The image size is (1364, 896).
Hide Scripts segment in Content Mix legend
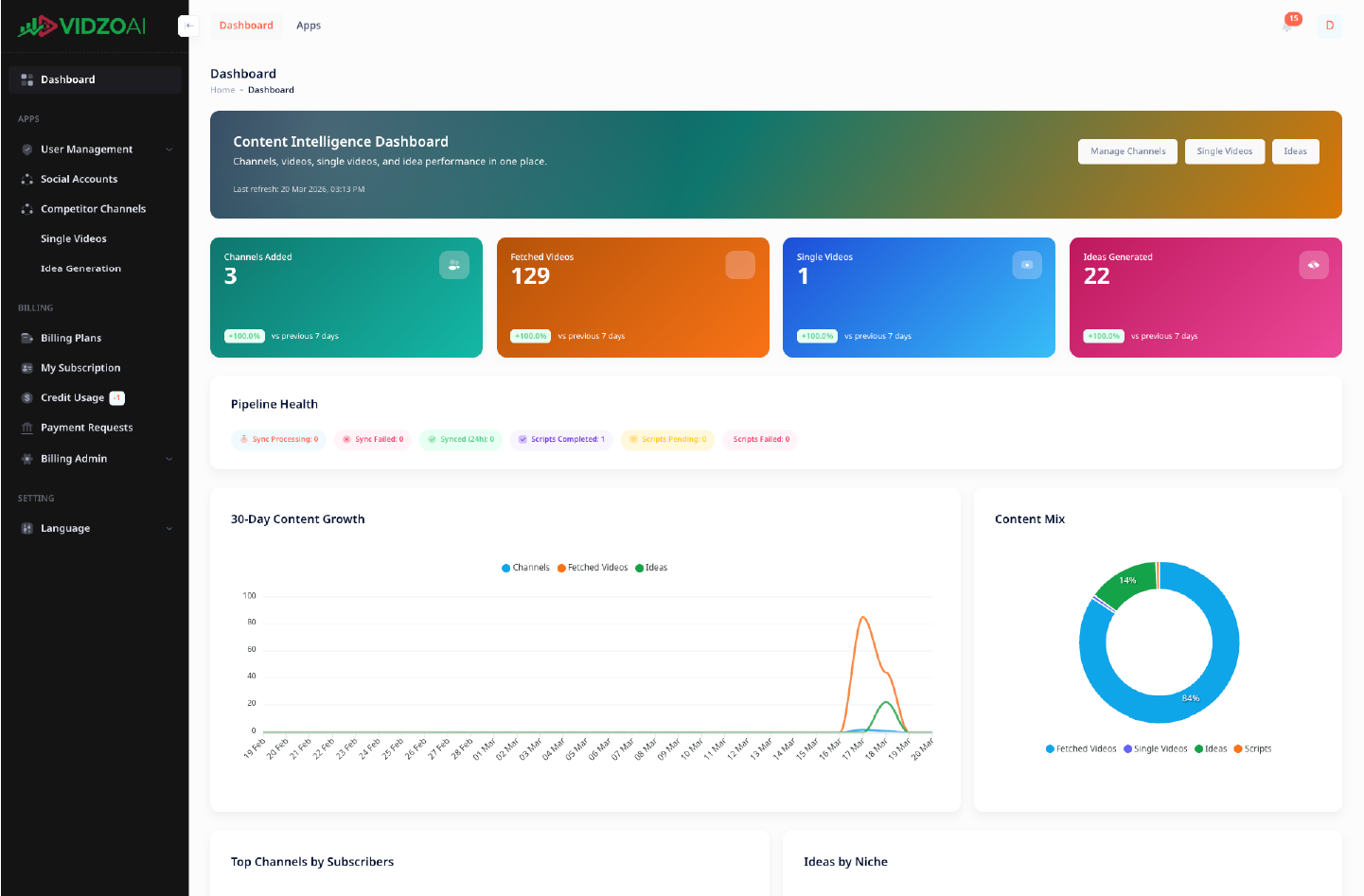click(x=1252, y=748)
